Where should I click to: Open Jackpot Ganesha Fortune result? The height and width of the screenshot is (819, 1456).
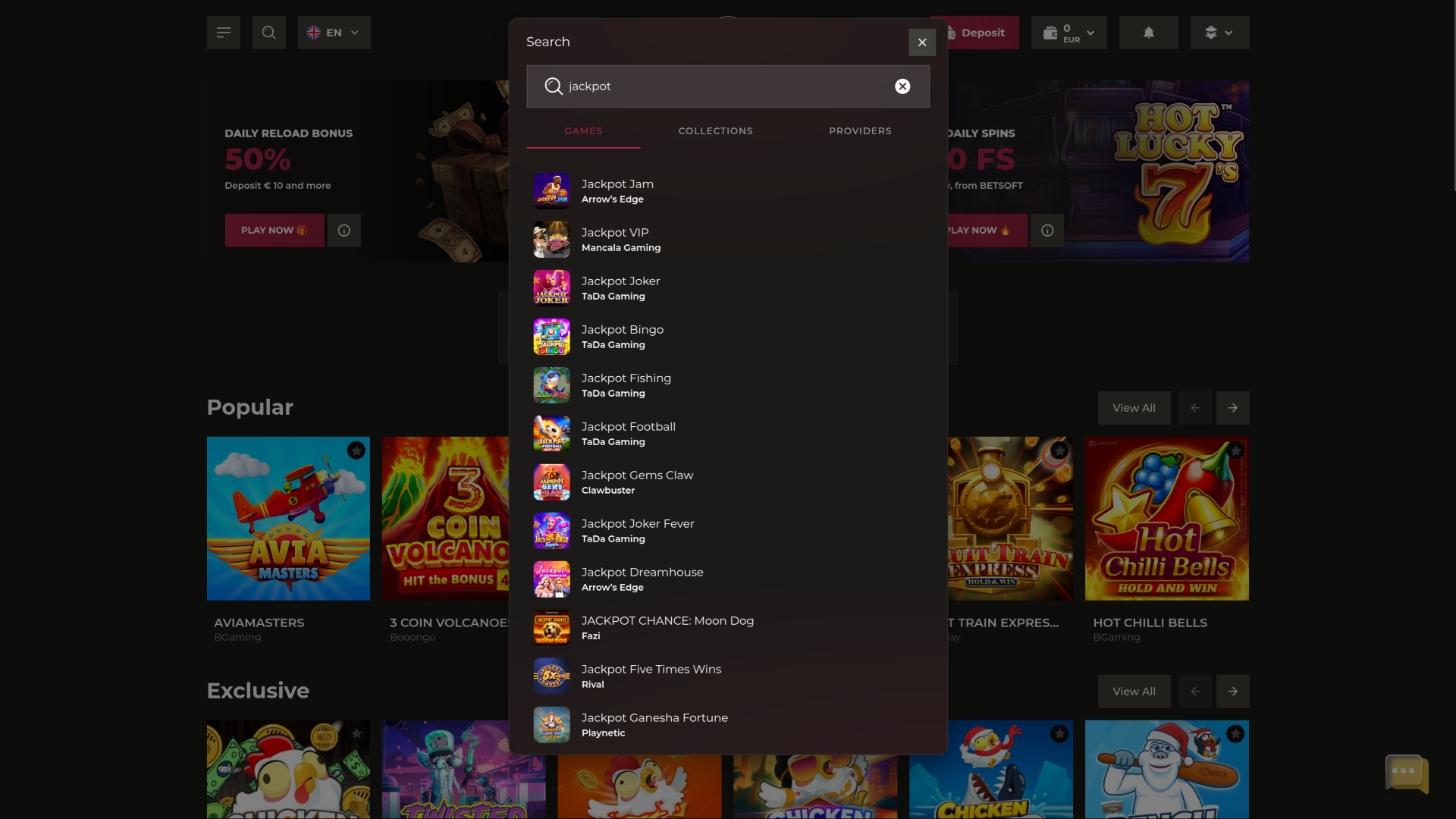[x=728, y=725]
